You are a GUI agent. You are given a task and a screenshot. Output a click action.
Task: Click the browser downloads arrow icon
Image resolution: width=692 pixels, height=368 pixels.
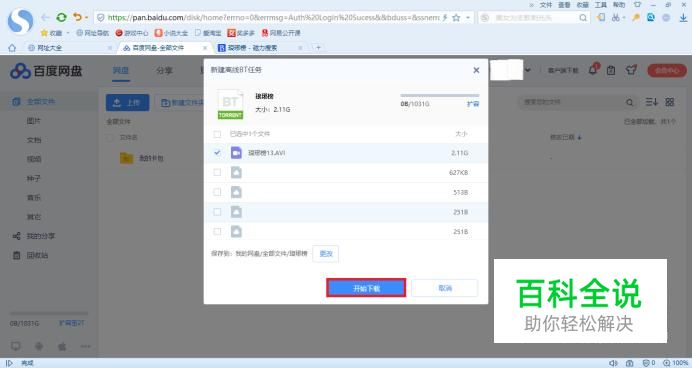(x=683, y=18)
